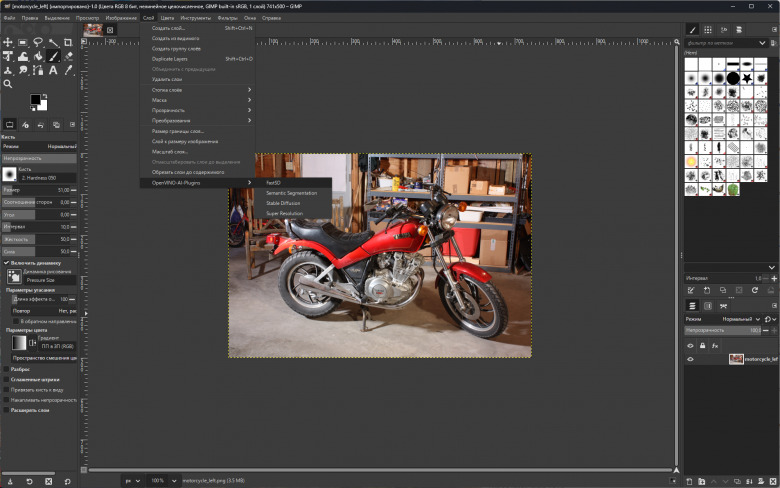Hide the motorcycle_left layer via eye icon
The image size is (780, 488).
tap(690, 359)
